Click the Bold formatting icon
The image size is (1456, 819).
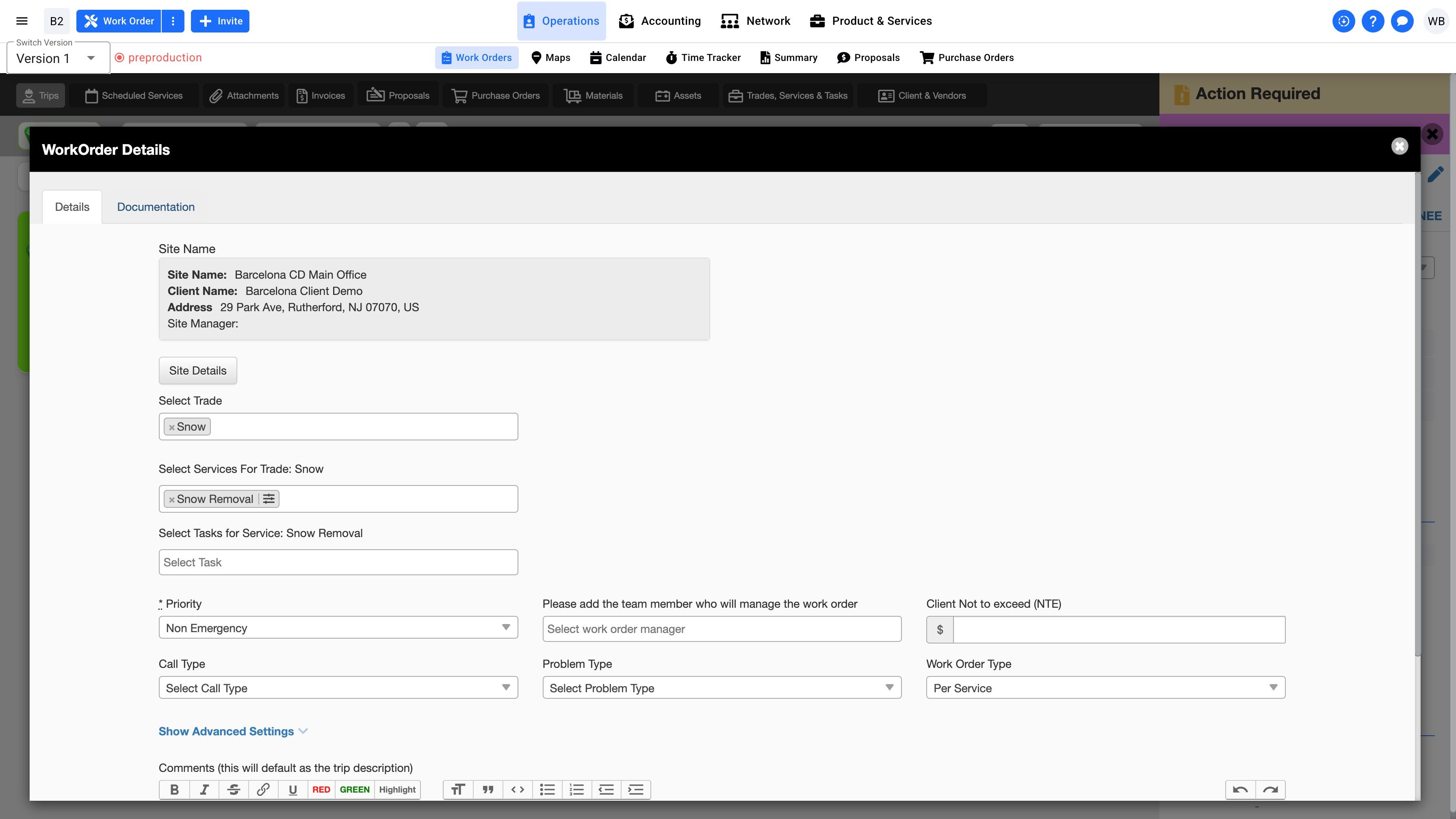pos(174,790)
